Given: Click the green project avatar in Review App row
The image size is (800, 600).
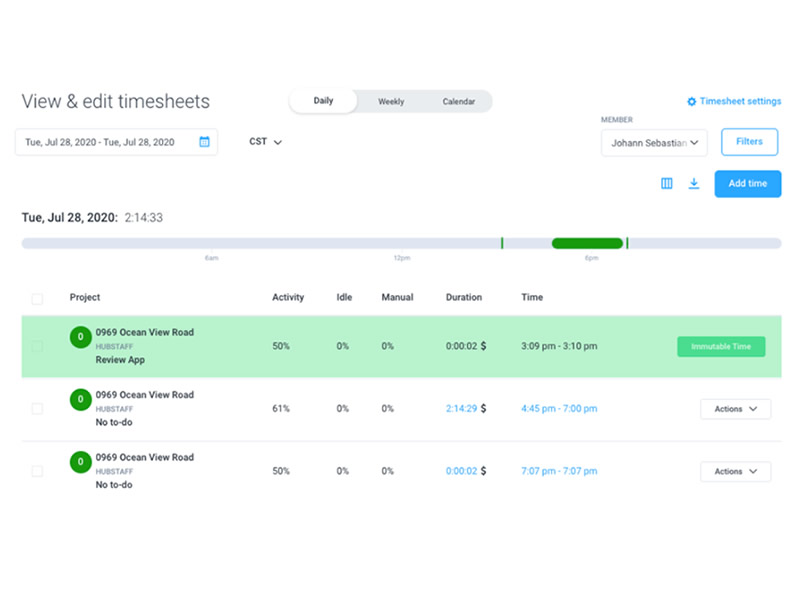Looking at the screenshot, I should pos(80,338).
